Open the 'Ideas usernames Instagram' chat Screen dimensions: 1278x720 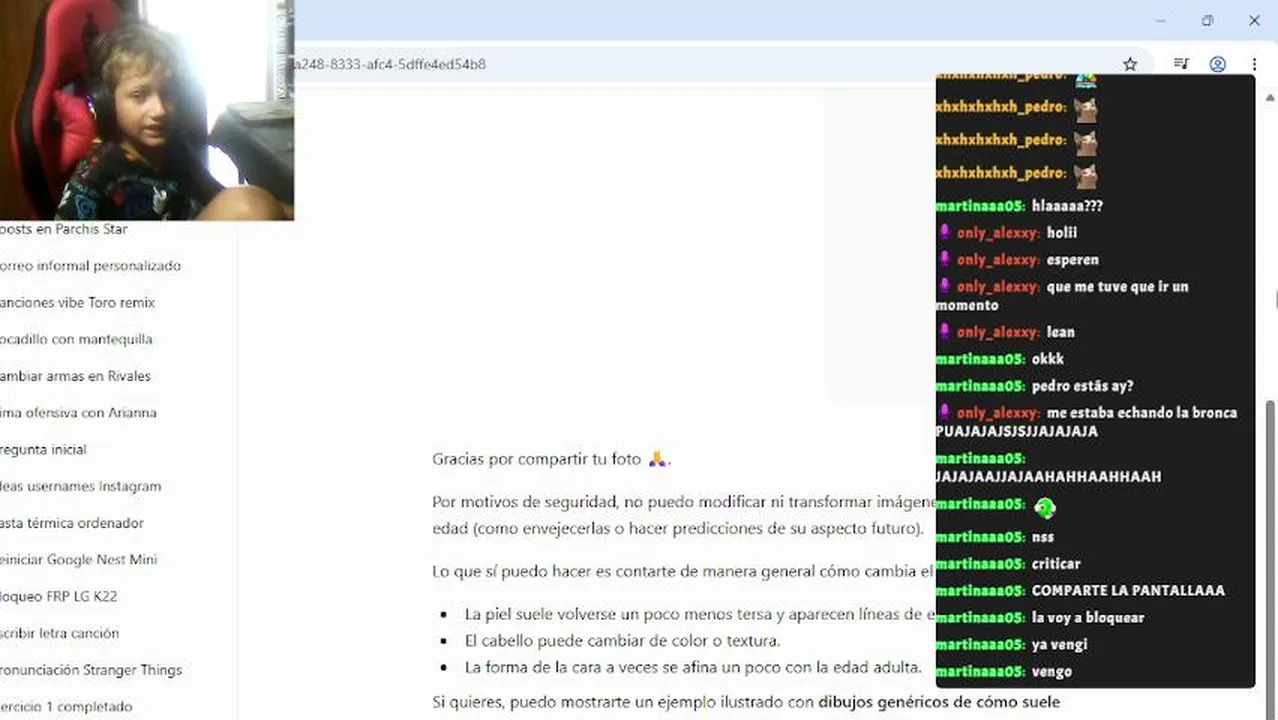click(80, 486)
